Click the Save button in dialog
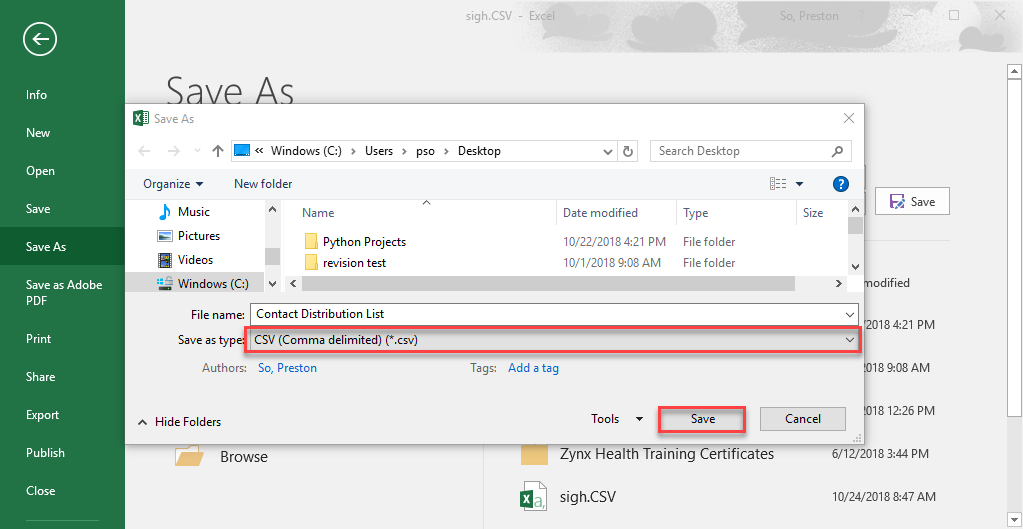 703,419
